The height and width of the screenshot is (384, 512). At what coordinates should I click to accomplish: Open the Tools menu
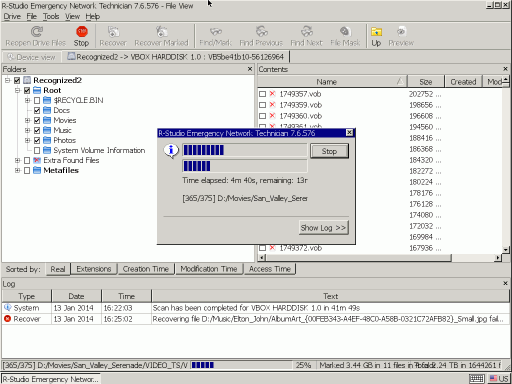tap(51, 16)
